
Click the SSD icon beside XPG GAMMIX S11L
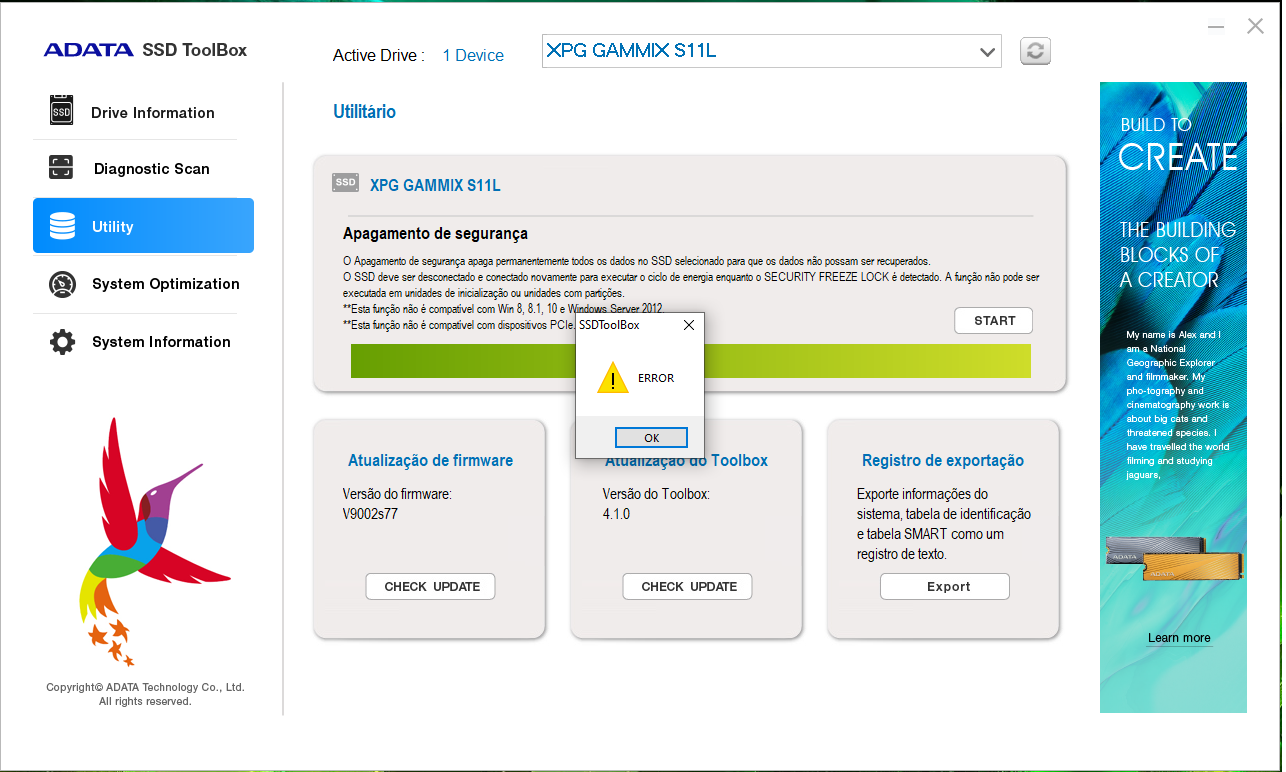pos(346,182)
